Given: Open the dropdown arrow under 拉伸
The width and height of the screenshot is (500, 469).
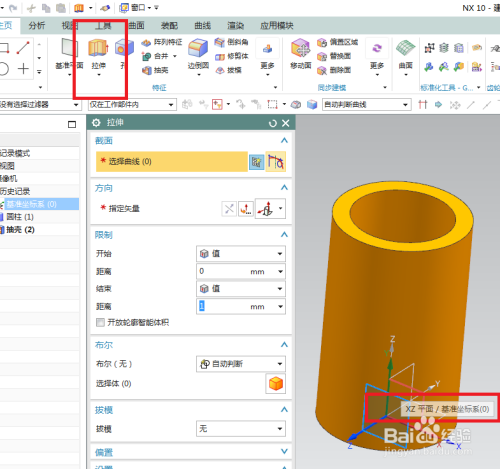Looking at the screenshot, I should click(x=99, y=75).
